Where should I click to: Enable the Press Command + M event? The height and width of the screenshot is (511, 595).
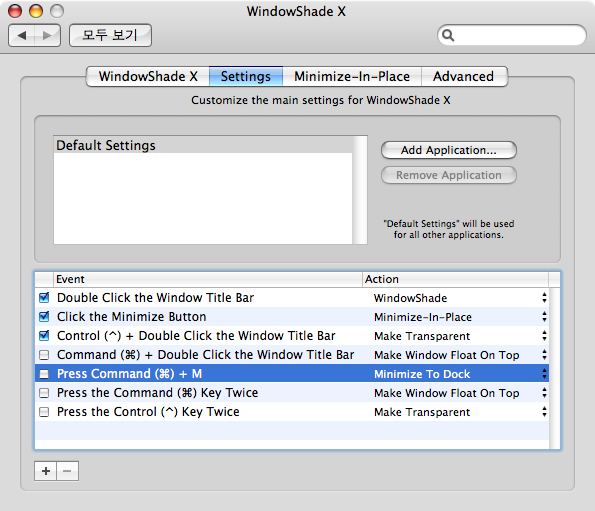(x=44, y=374)
